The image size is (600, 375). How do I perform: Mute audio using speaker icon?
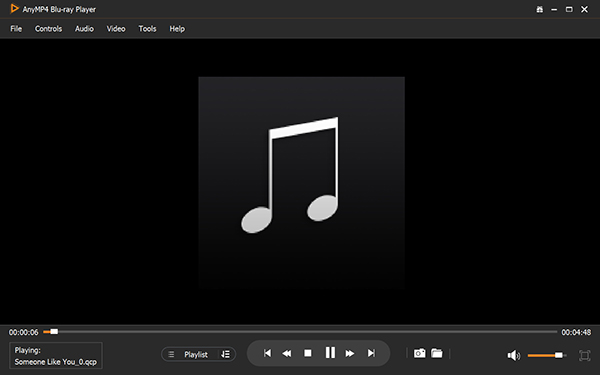[514, 355]
